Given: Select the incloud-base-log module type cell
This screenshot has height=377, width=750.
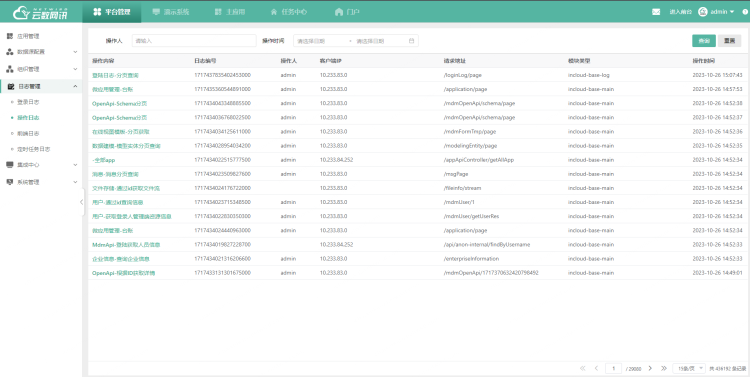Looking at the screenshot, I should click(x=589, y=76).
